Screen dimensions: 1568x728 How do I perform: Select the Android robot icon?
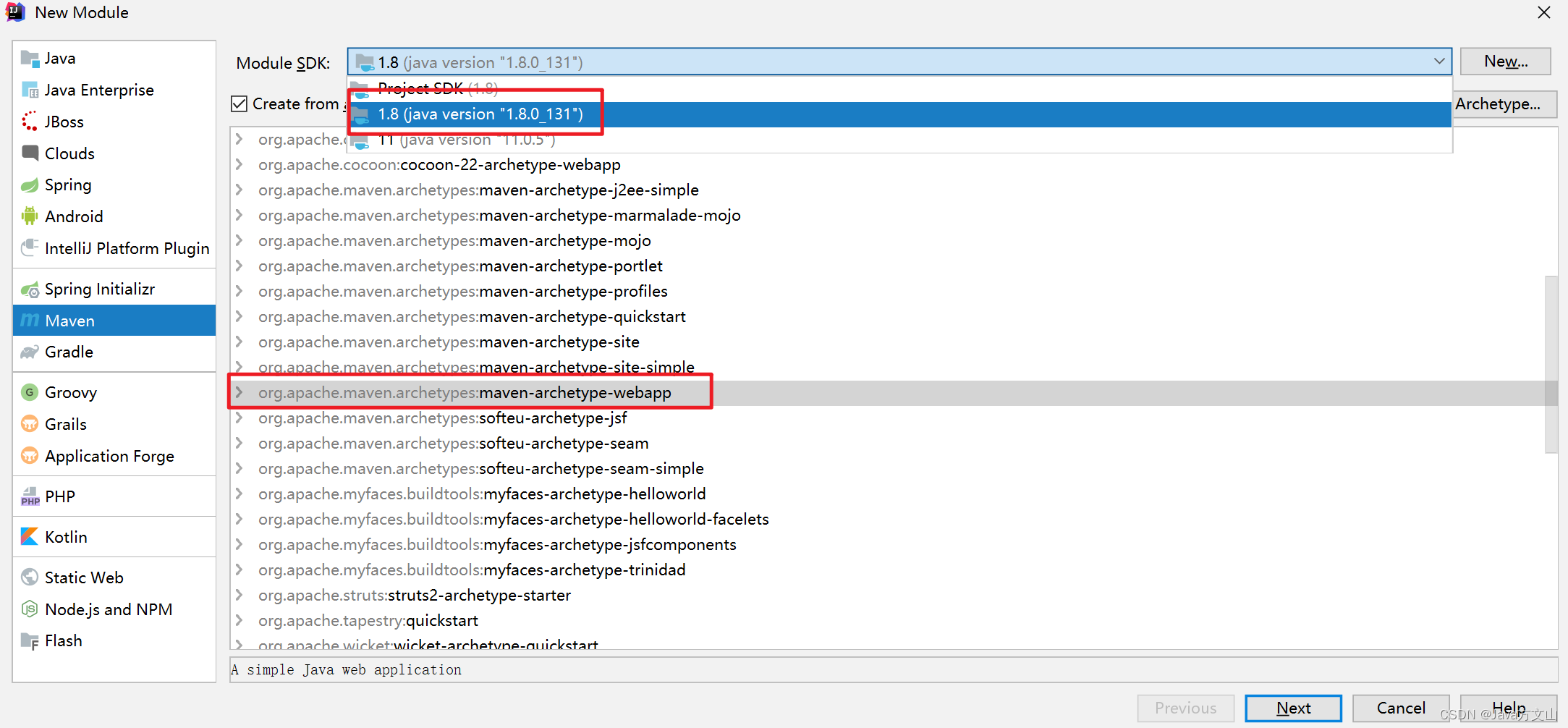click(30, 216)
